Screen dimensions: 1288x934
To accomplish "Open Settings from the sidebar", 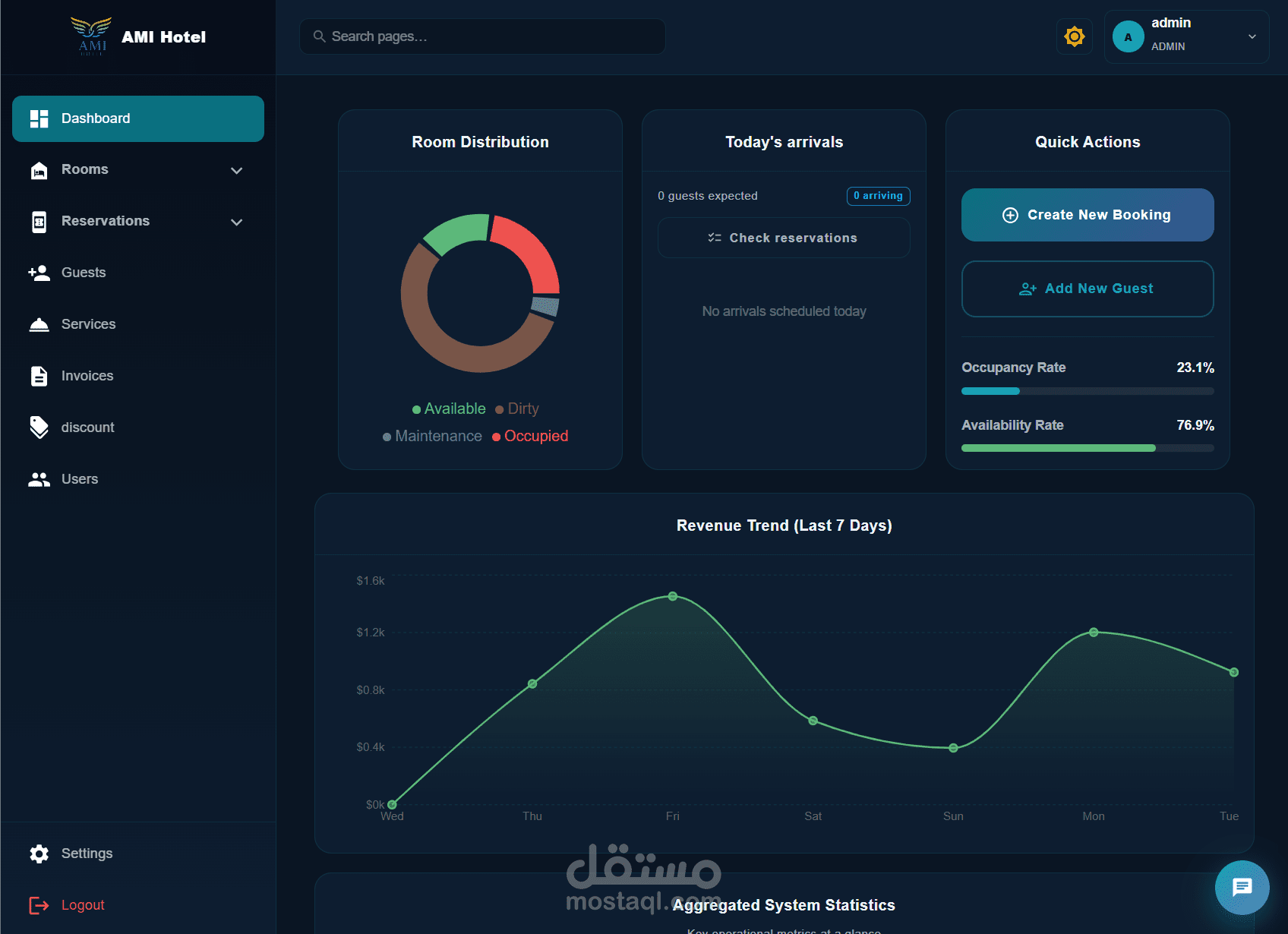I will pos(138,854).
